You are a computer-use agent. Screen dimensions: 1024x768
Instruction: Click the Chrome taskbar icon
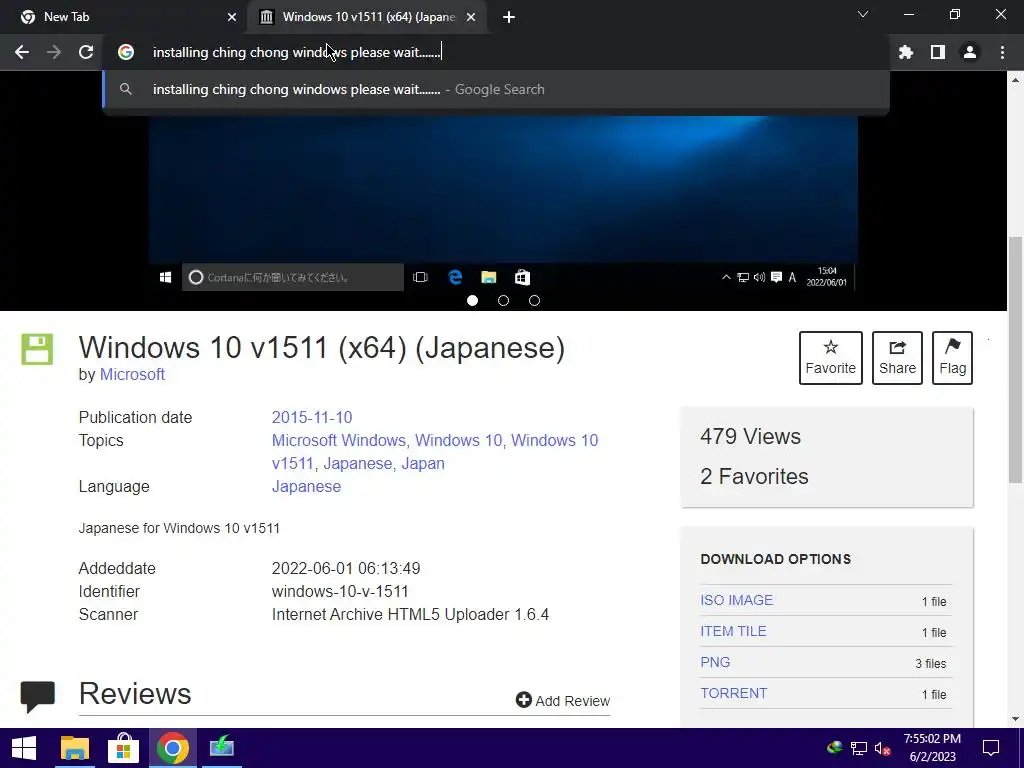(x=172, y=748)
